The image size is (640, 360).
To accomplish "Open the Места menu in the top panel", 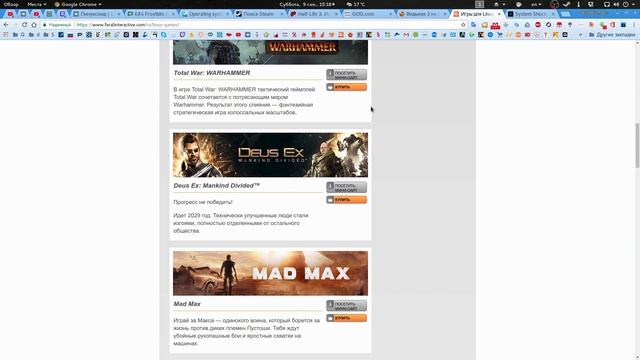I will [x=36, y=4].
